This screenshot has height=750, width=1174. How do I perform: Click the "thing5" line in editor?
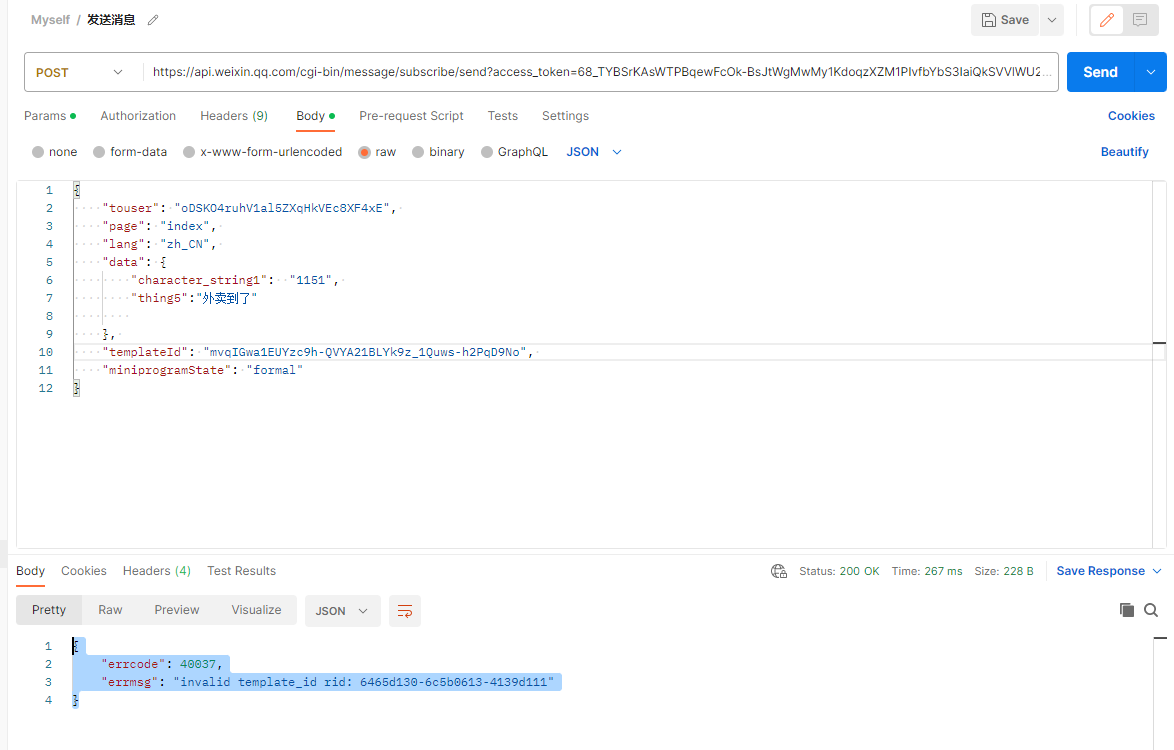tap(194, 298)
